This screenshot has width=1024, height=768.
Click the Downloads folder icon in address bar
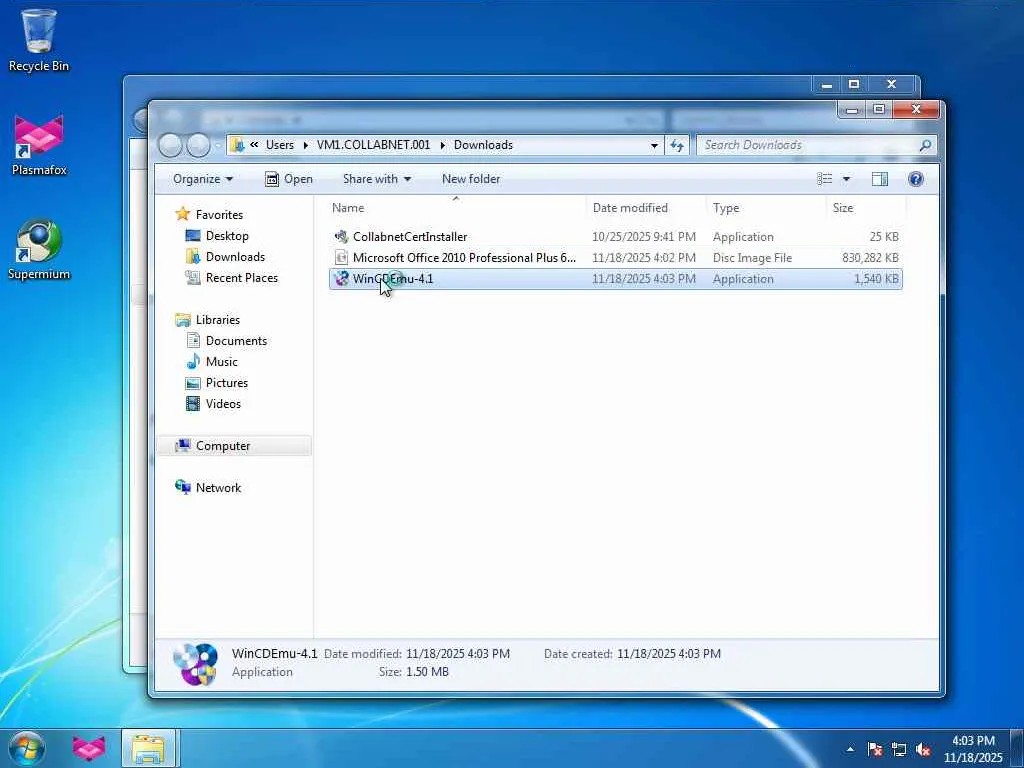[x=238, y=145]
